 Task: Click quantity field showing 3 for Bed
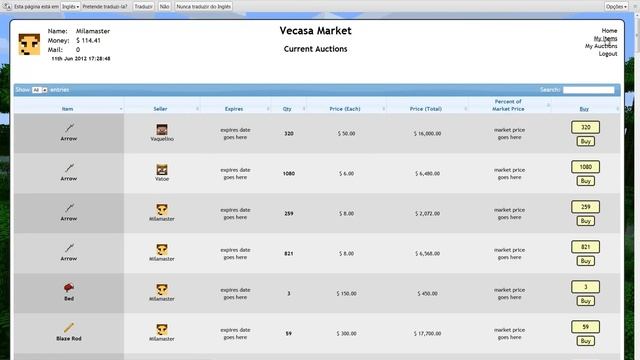point(585,287)
